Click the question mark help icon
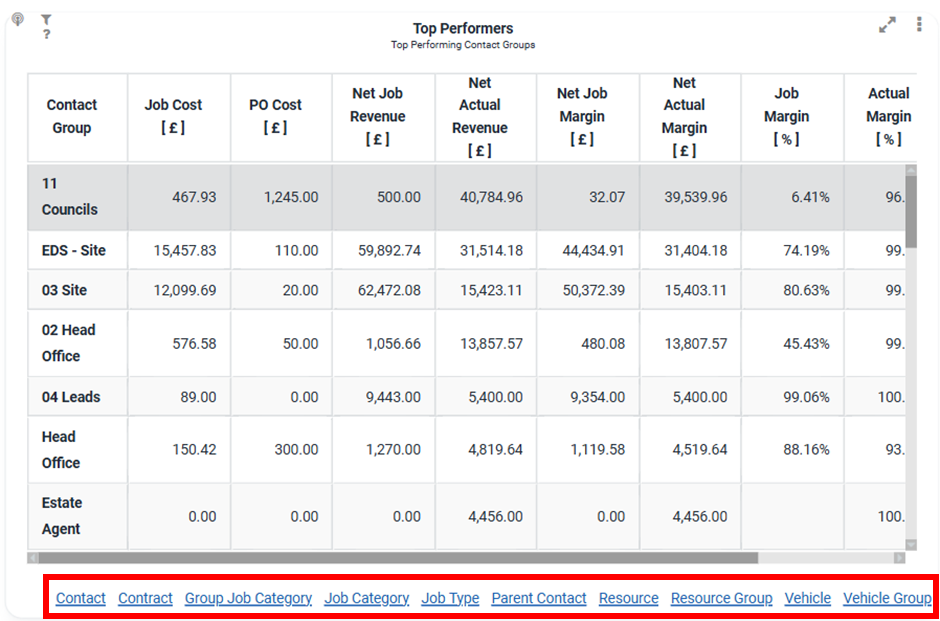The height and width of the screenshot is (621, 940). pyautogui.click(x=46, y=35)
